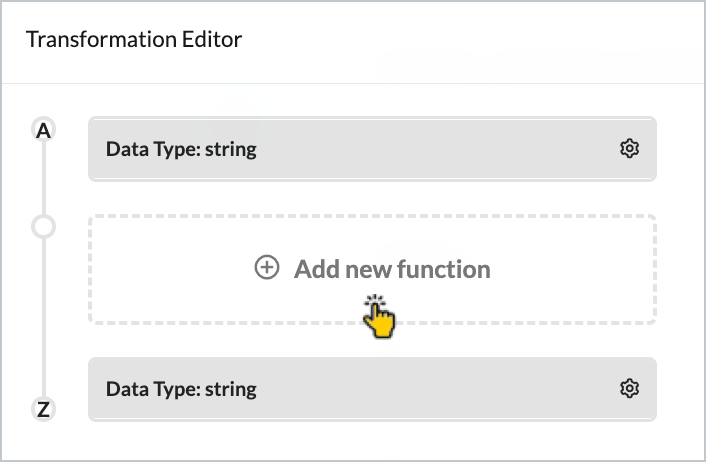The height and width of the screenshot is (462, 706).
Task: Select the top 'Data Type: string' block
Action: coord(372,149)
